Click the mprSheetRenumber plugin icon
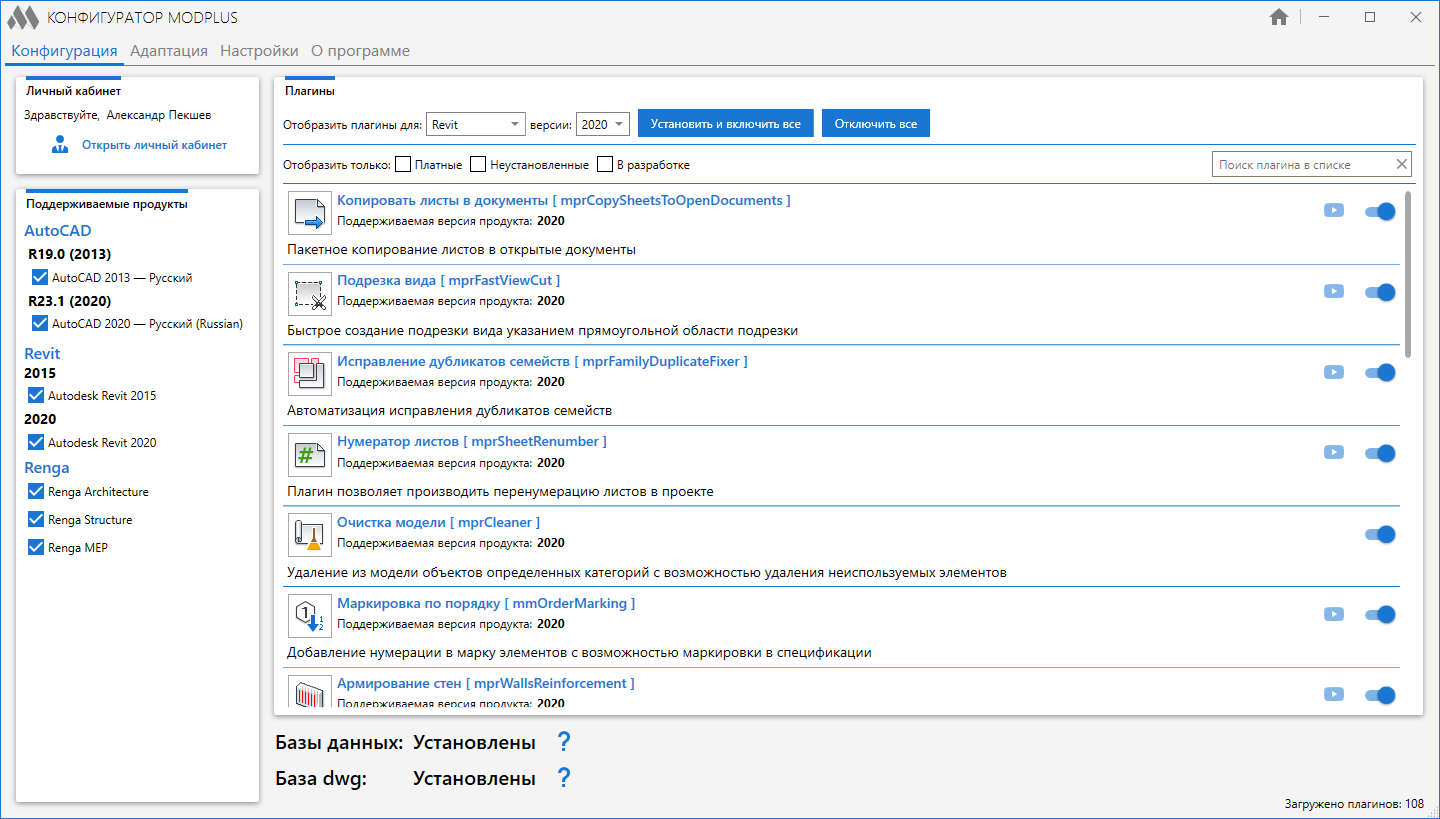The width and height of the screenshot is (1440, 819). [309, 455]
